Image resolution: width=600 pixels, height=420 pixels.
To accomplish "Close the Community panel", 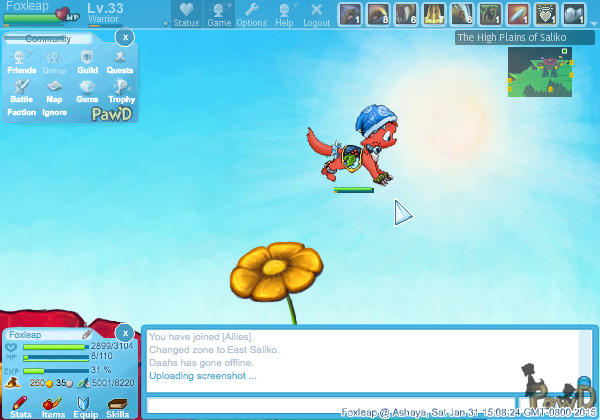I will pyautogui.click(x=123, y=37).
